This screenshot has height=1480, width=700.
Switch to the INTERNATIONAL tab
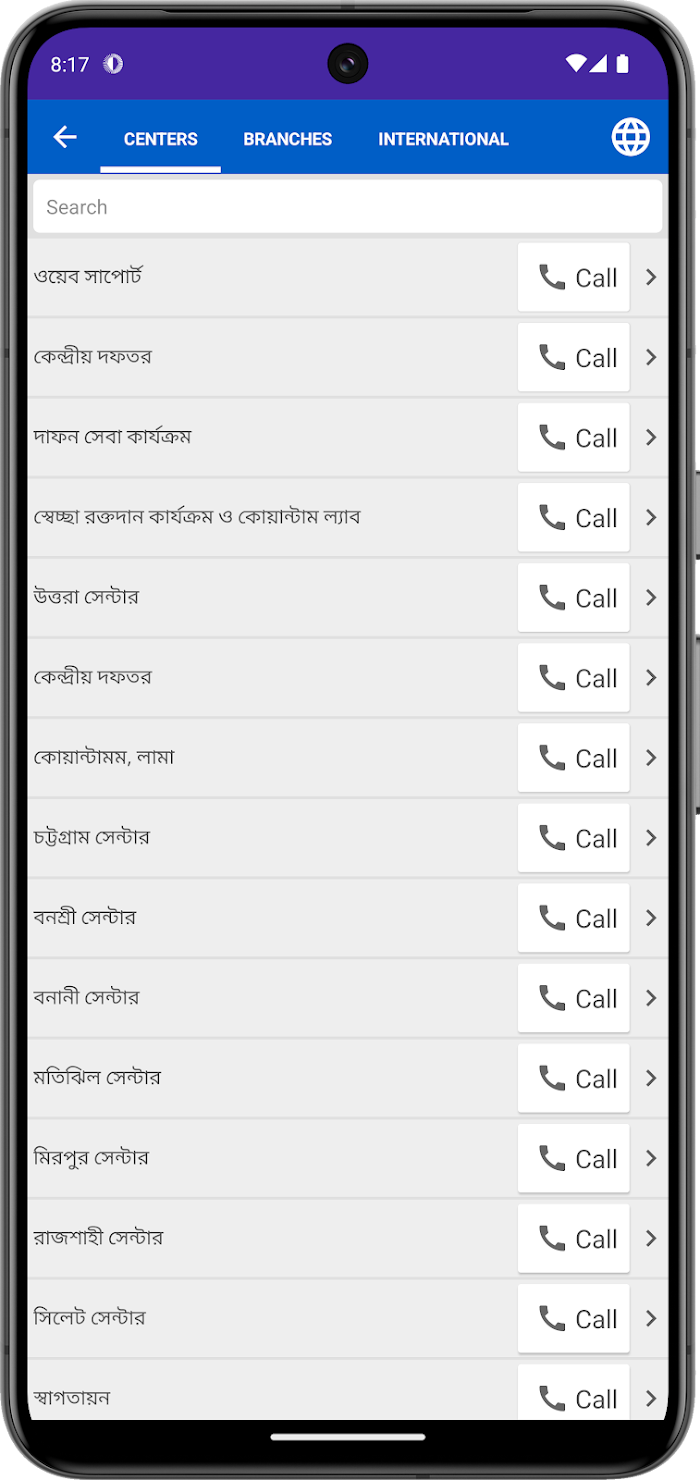tap(444, 139)
